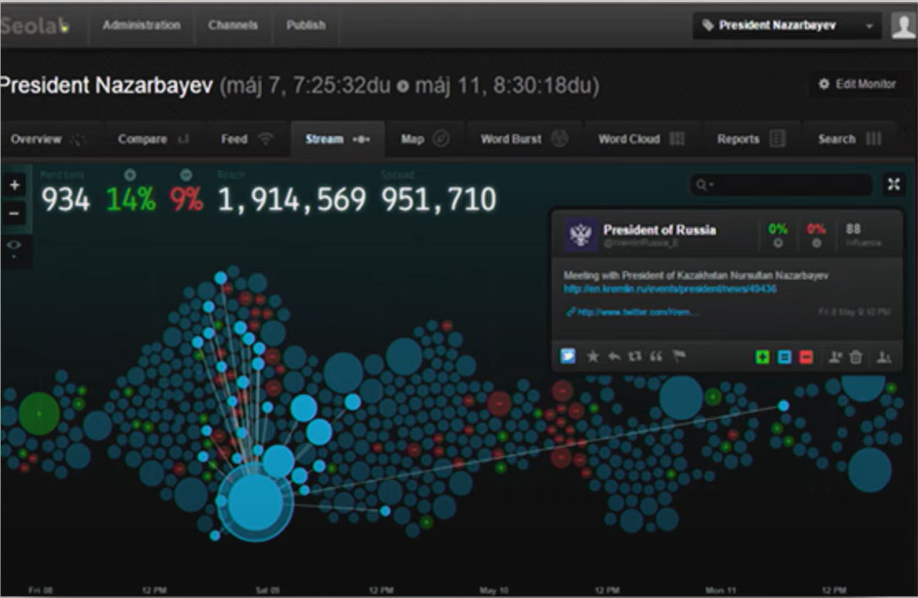Screen dimensions: 918x598
Task: Open the en.kremlin.ru link in tweet
Action: point(670,288)
